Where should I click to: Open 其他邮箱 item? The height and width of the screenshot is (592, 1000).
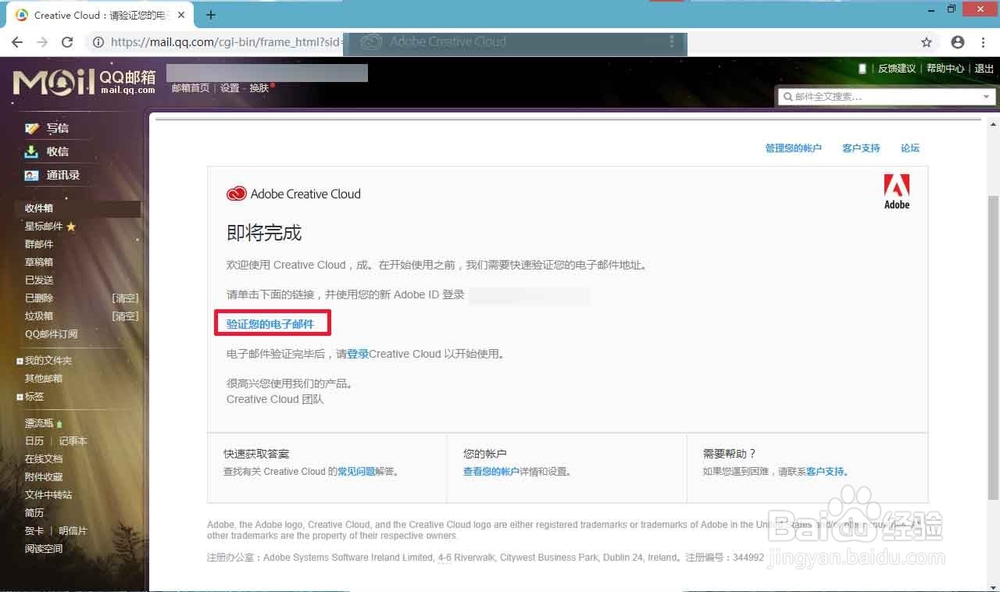coord(43,378)
